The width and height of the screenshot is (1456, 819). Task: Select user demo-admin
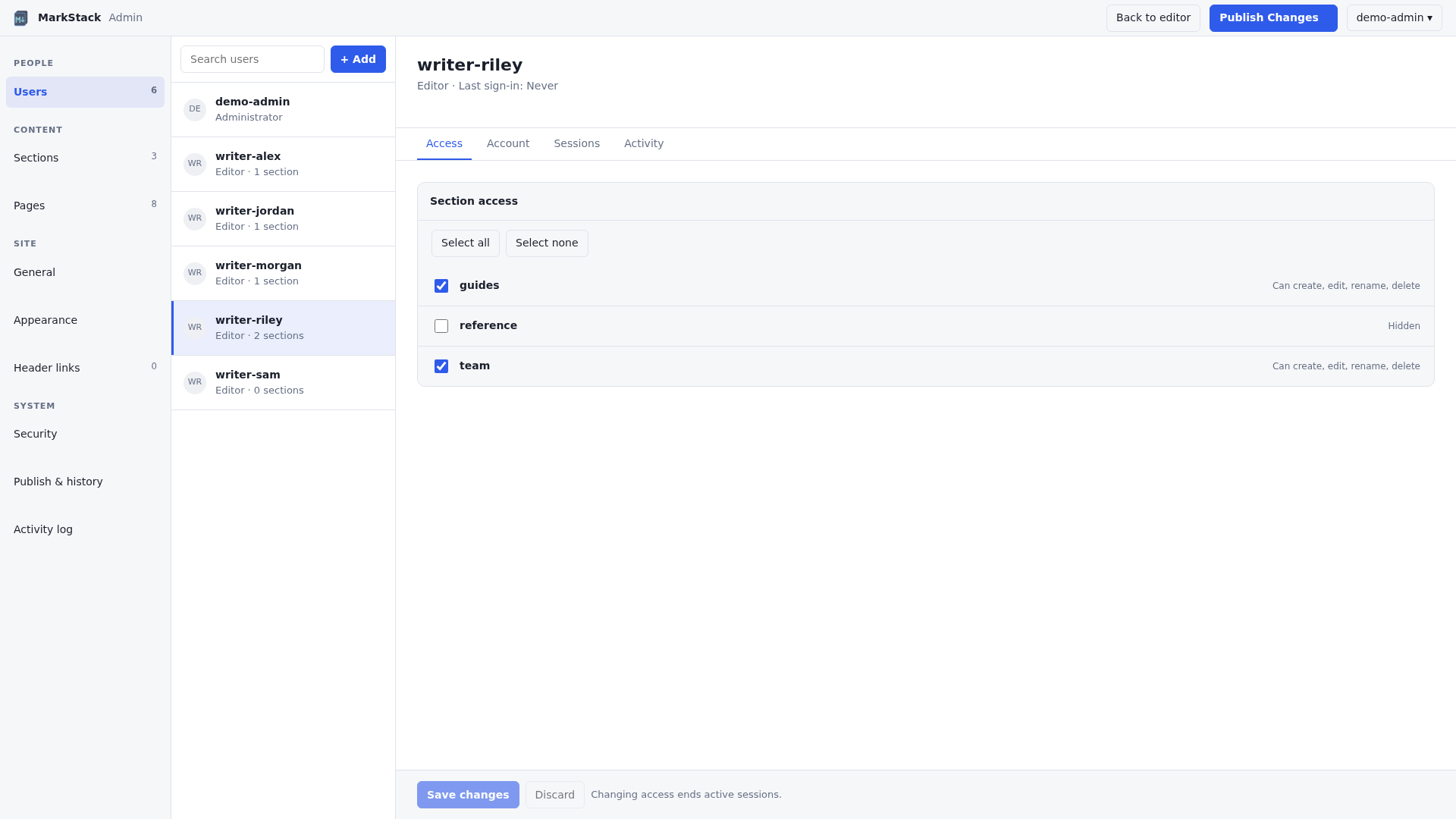(284, 110)
